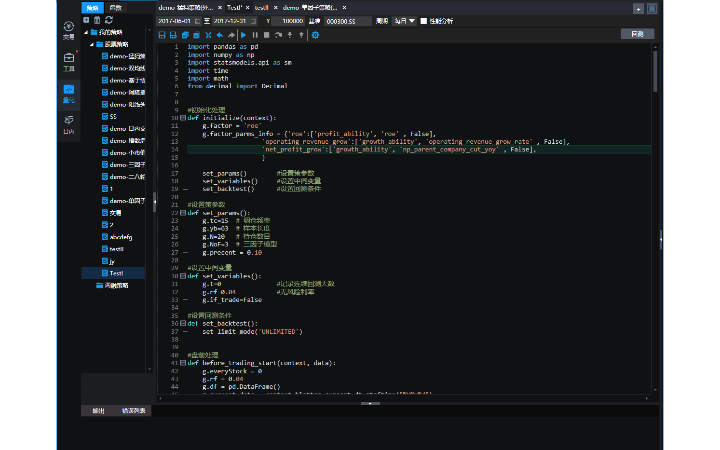Collapse the code fold at line 30 set_variables

183,276
